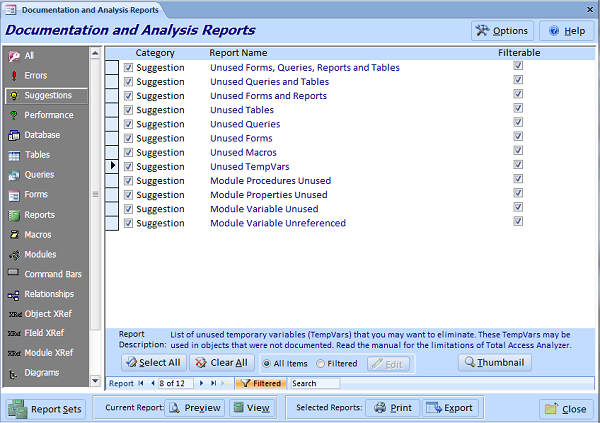Go to next report record arrow
The height and width of the screenshot is (423, 600).
(x=201, y=383)
